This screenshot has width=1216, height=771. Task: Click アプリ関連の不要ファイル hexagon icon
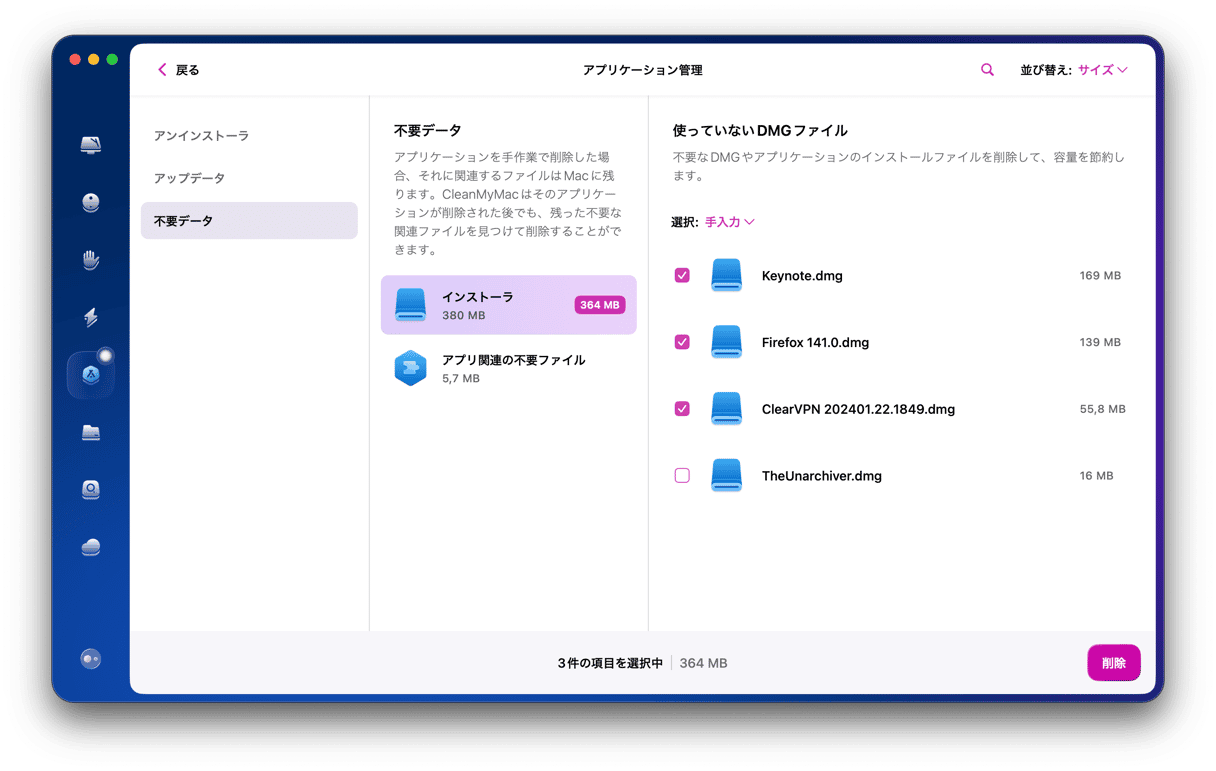click(x=411, y=368)
